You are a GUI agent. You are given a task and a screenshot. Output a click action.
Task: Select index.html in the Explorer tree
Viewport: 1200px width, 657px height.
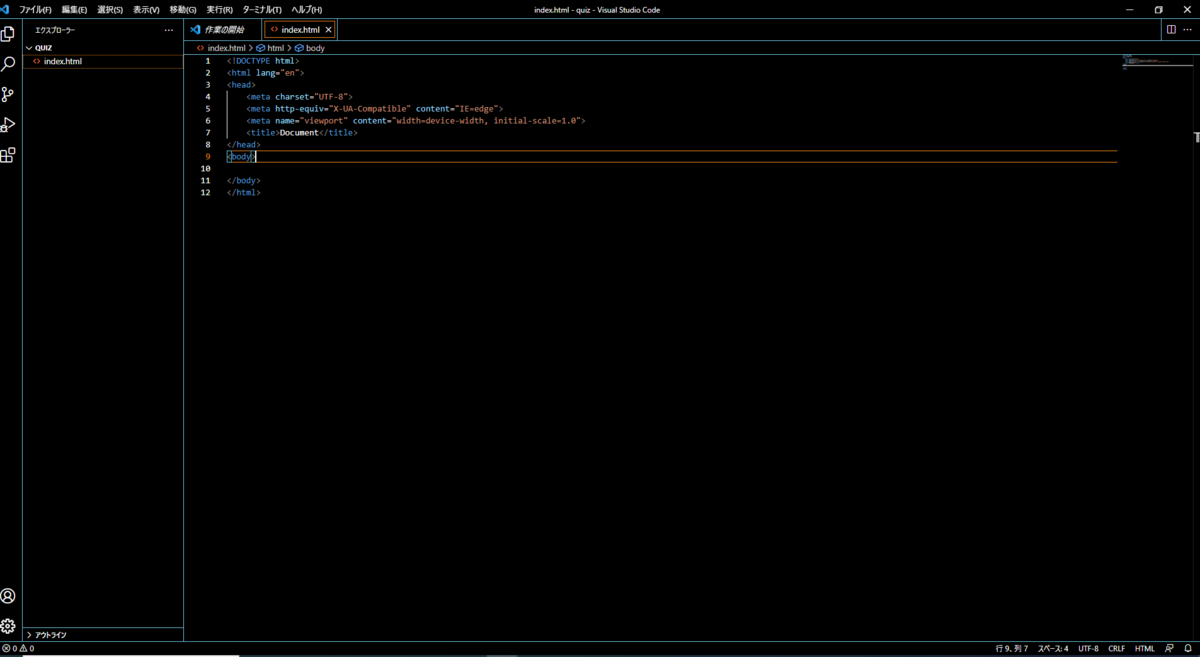103,61
